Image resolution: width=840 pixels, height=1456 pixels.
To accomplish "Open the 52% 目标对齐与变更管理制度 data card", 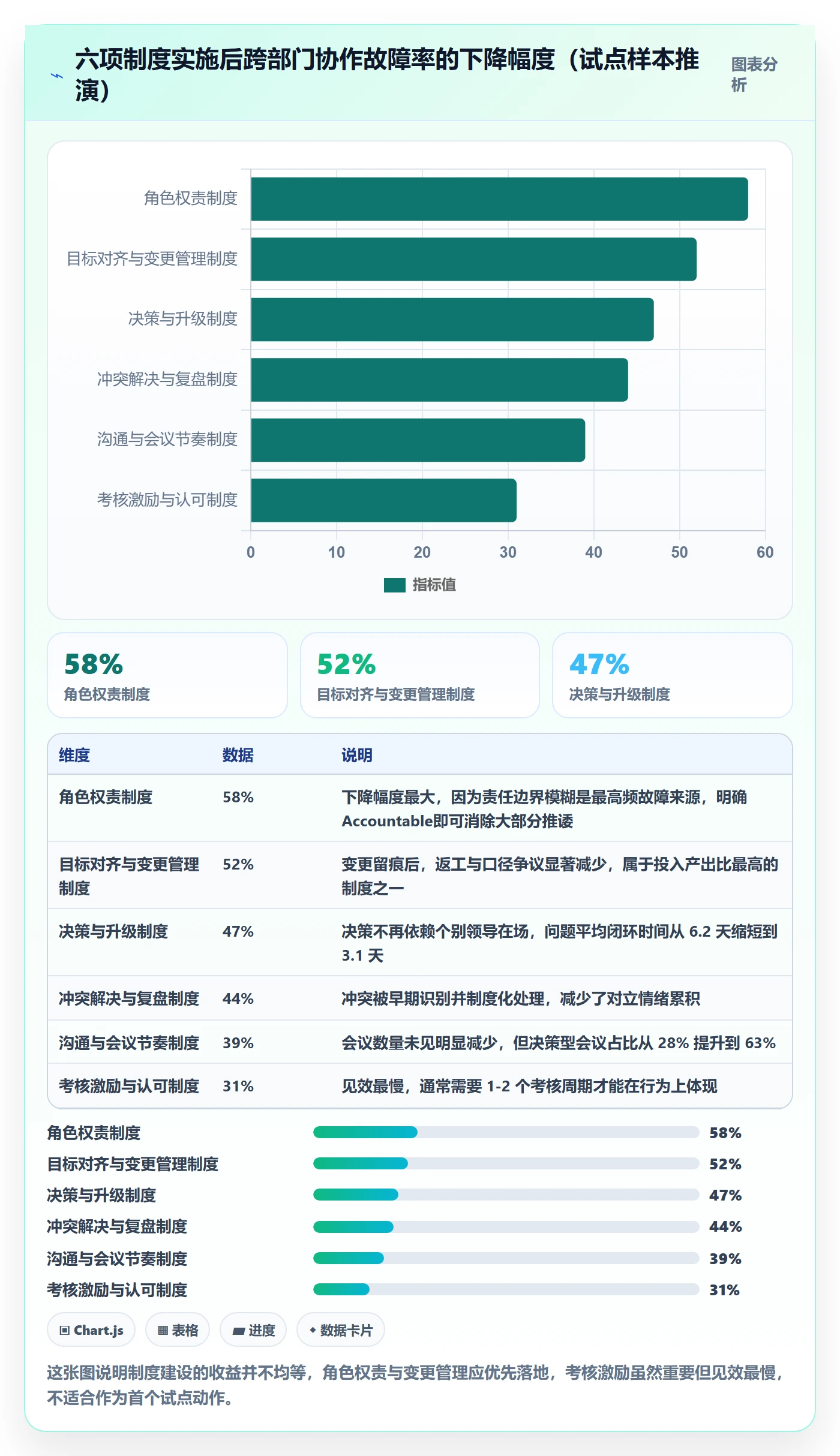I will 420,675.
